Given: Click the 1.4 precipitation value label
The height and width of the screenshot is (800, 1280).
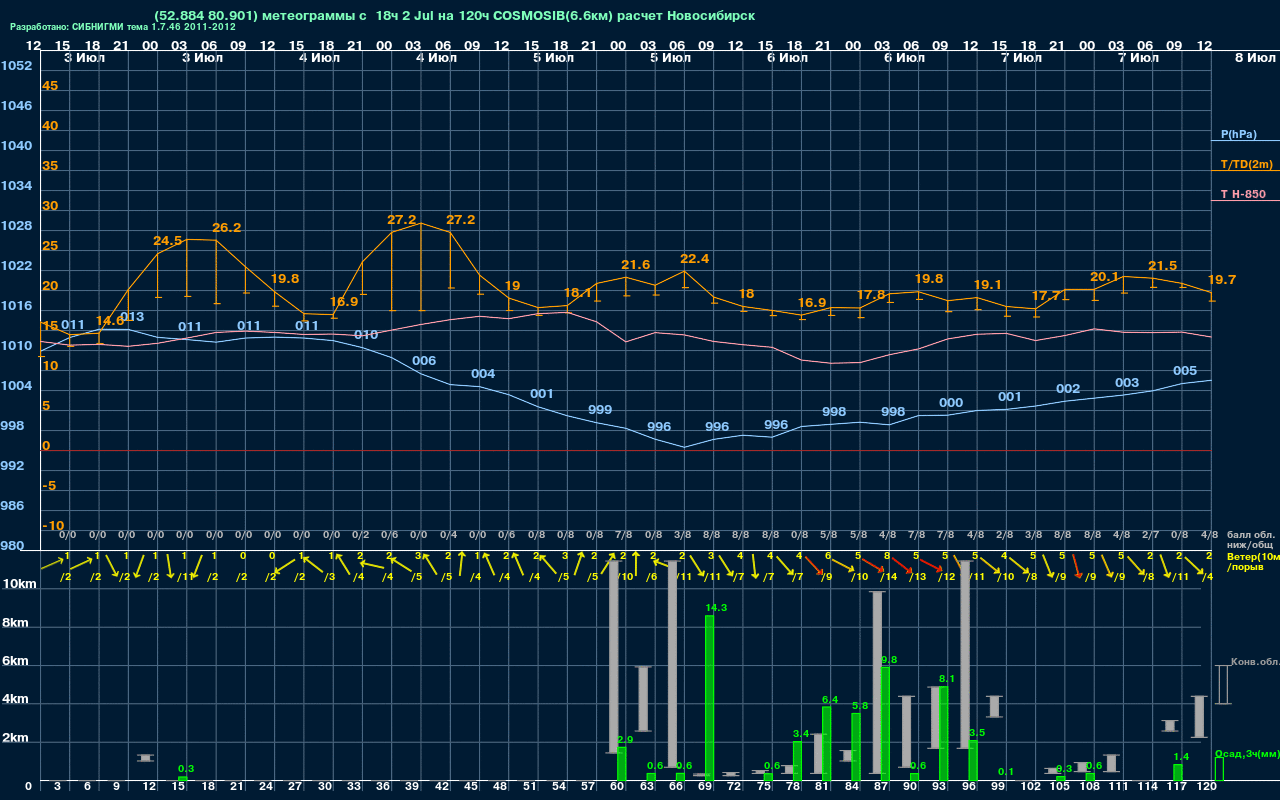Looking at the screenshot, I should pos(1181,757).
